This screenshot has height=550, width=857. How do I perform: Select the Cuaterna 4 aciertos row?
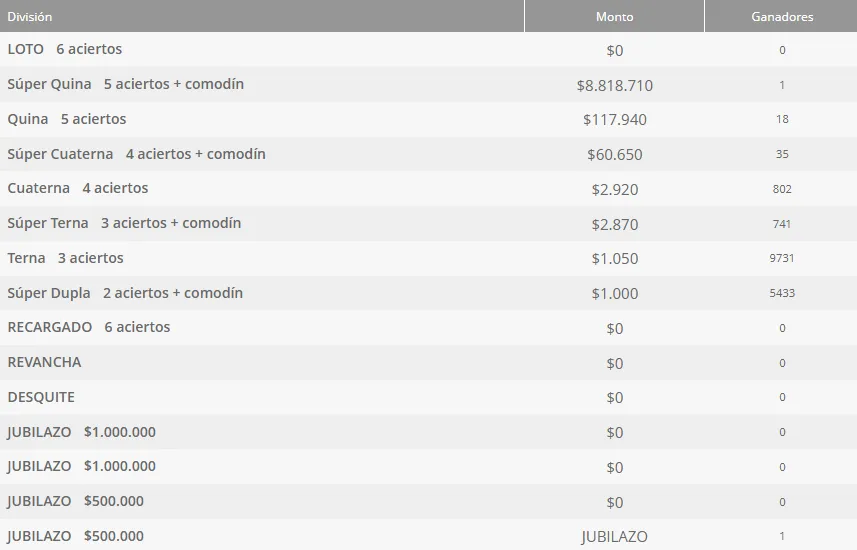pos(428,188)
